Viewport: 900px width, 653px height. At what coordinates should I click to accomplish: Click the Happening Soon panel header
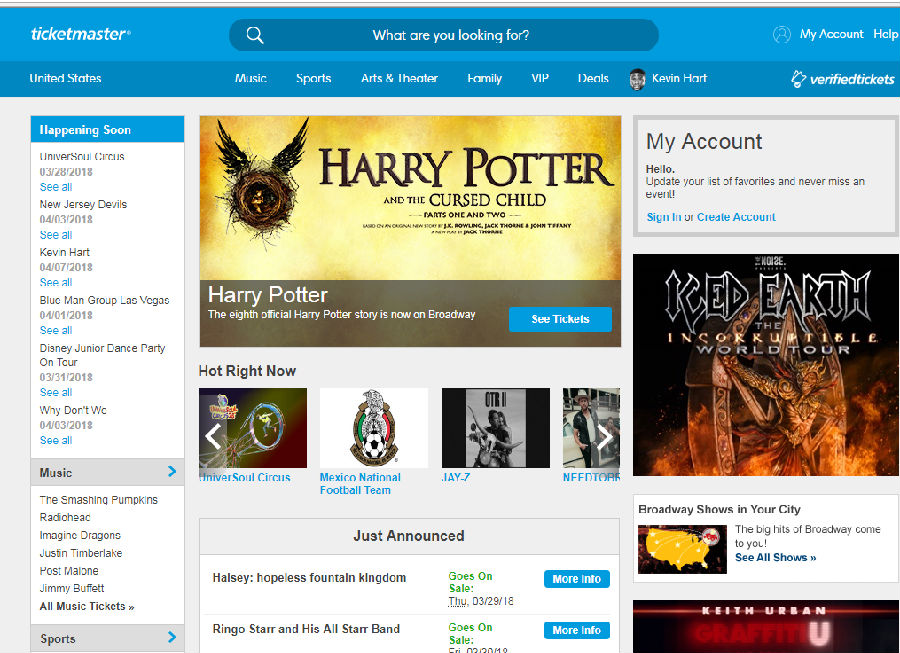[x=107, y=130]
